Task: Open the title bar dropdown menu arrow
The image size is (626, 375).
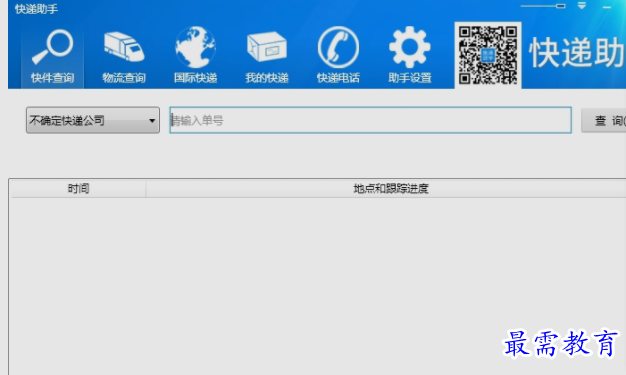Action: 582,6
